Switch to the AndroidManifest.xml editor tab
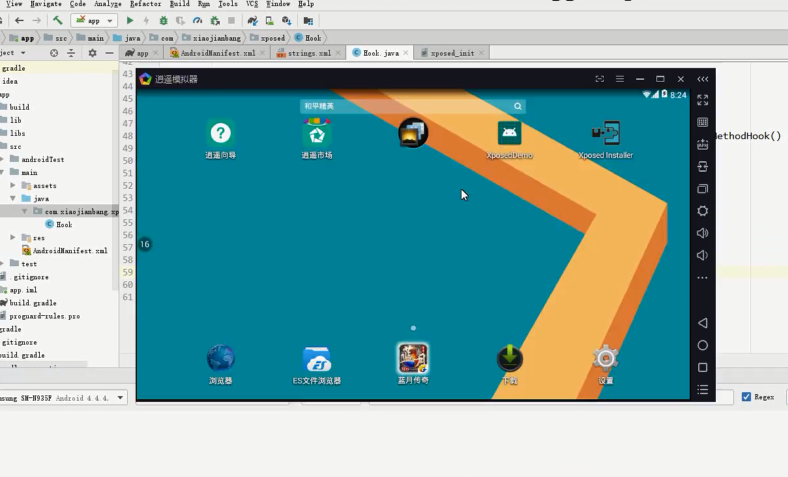 pyautogui.click(x=217, y=53)
